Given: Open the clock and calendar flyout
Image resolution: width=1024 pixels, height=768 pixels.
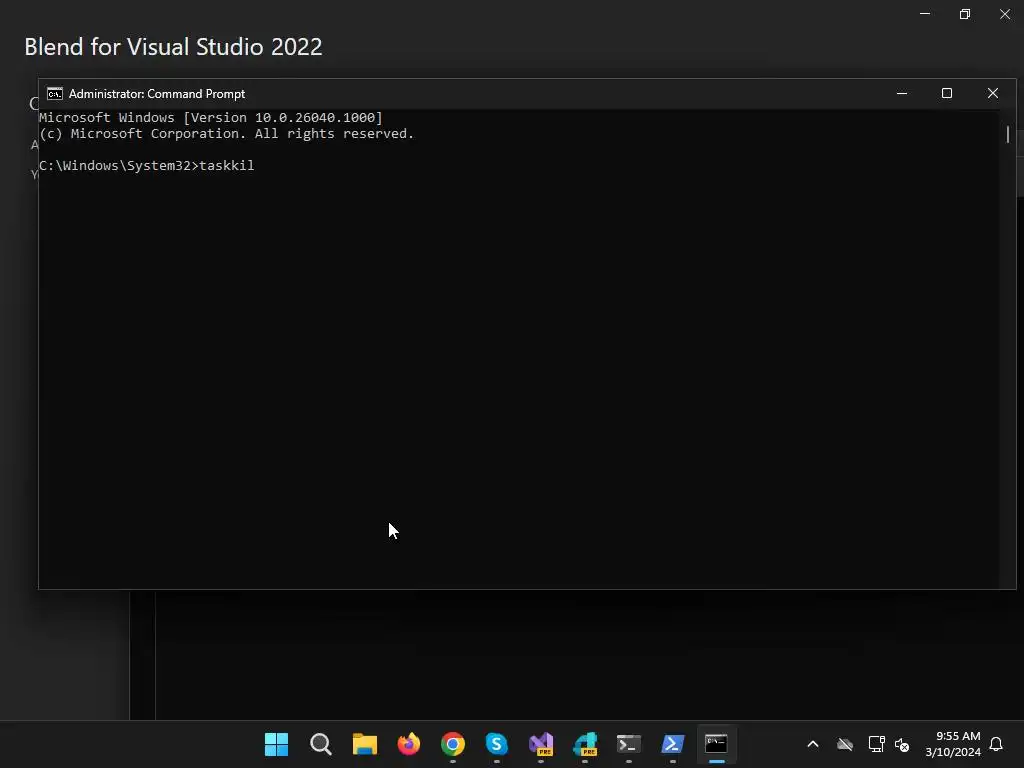Looking at the screenshot, I should (x=953, y=744).
